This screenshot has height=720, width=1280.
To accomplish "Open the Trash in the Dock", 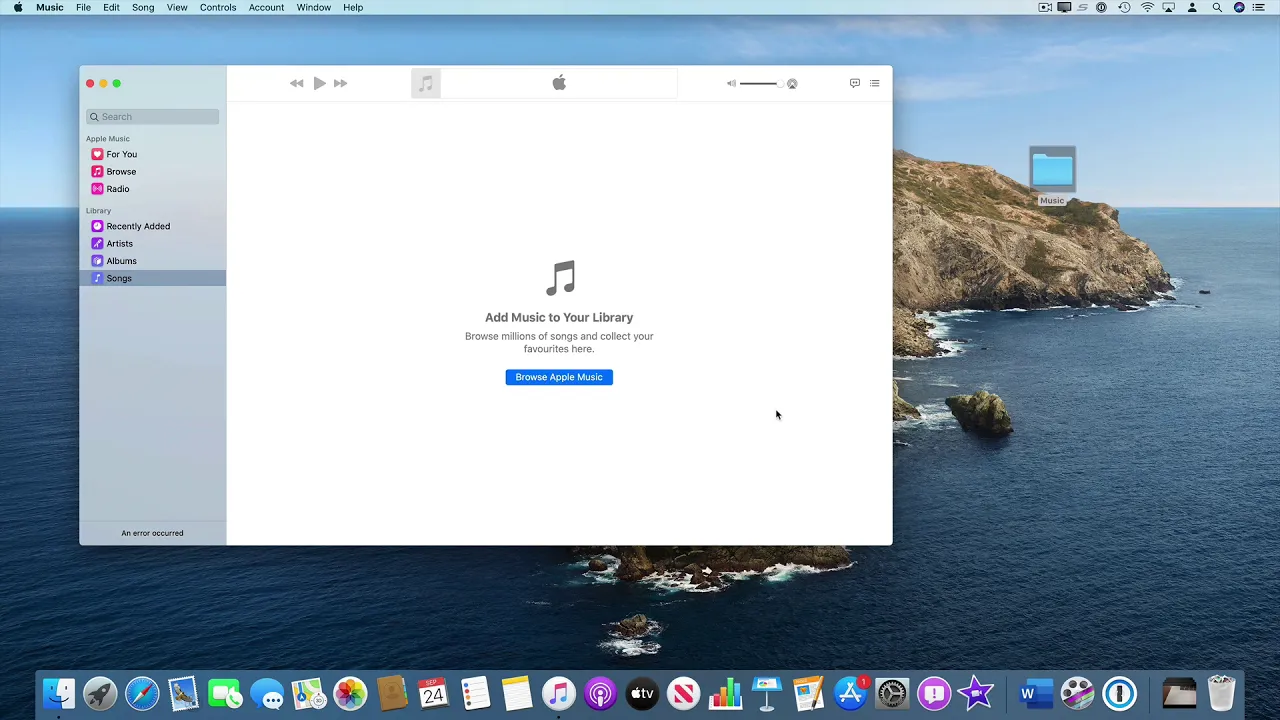I will 1221,693.
